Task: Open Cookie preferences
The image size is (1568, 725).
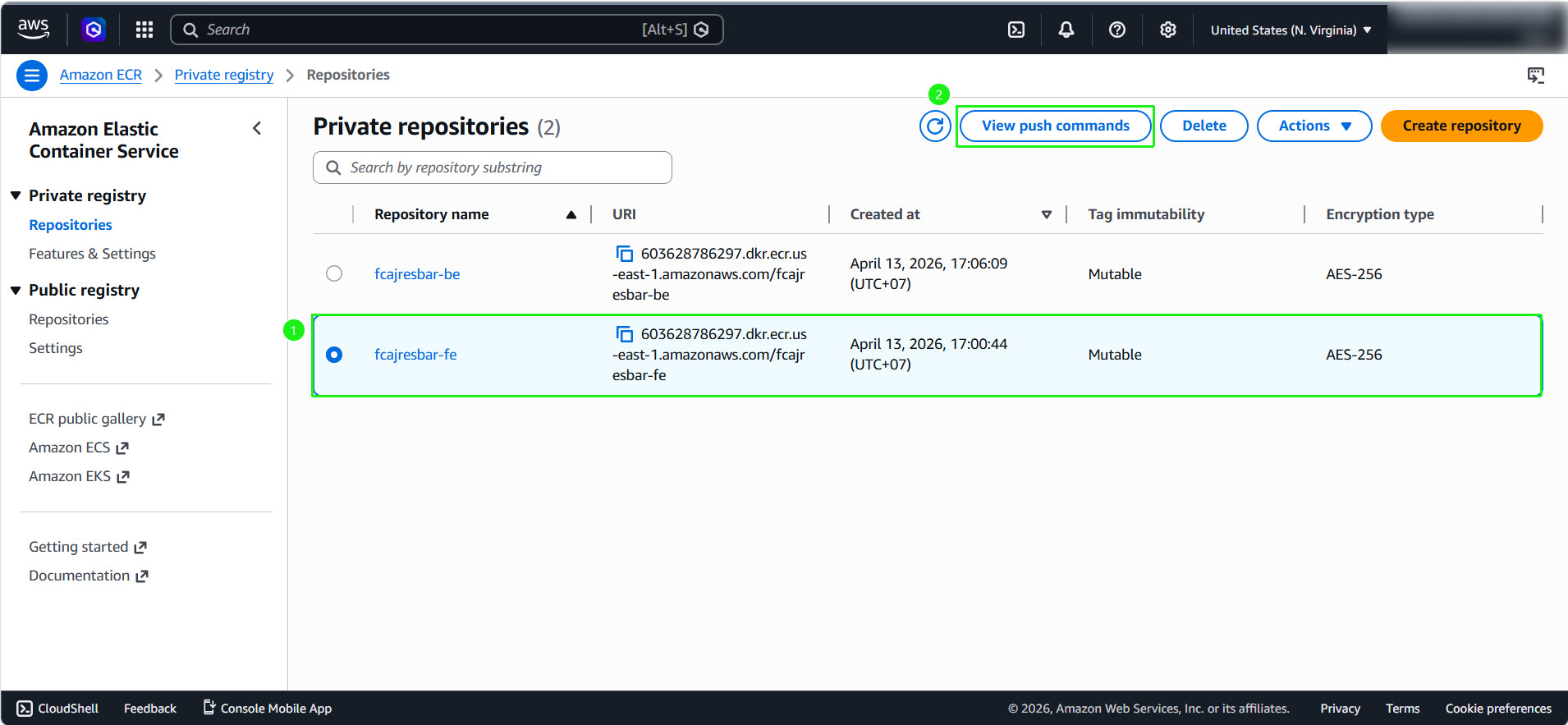Action: 1498,709
